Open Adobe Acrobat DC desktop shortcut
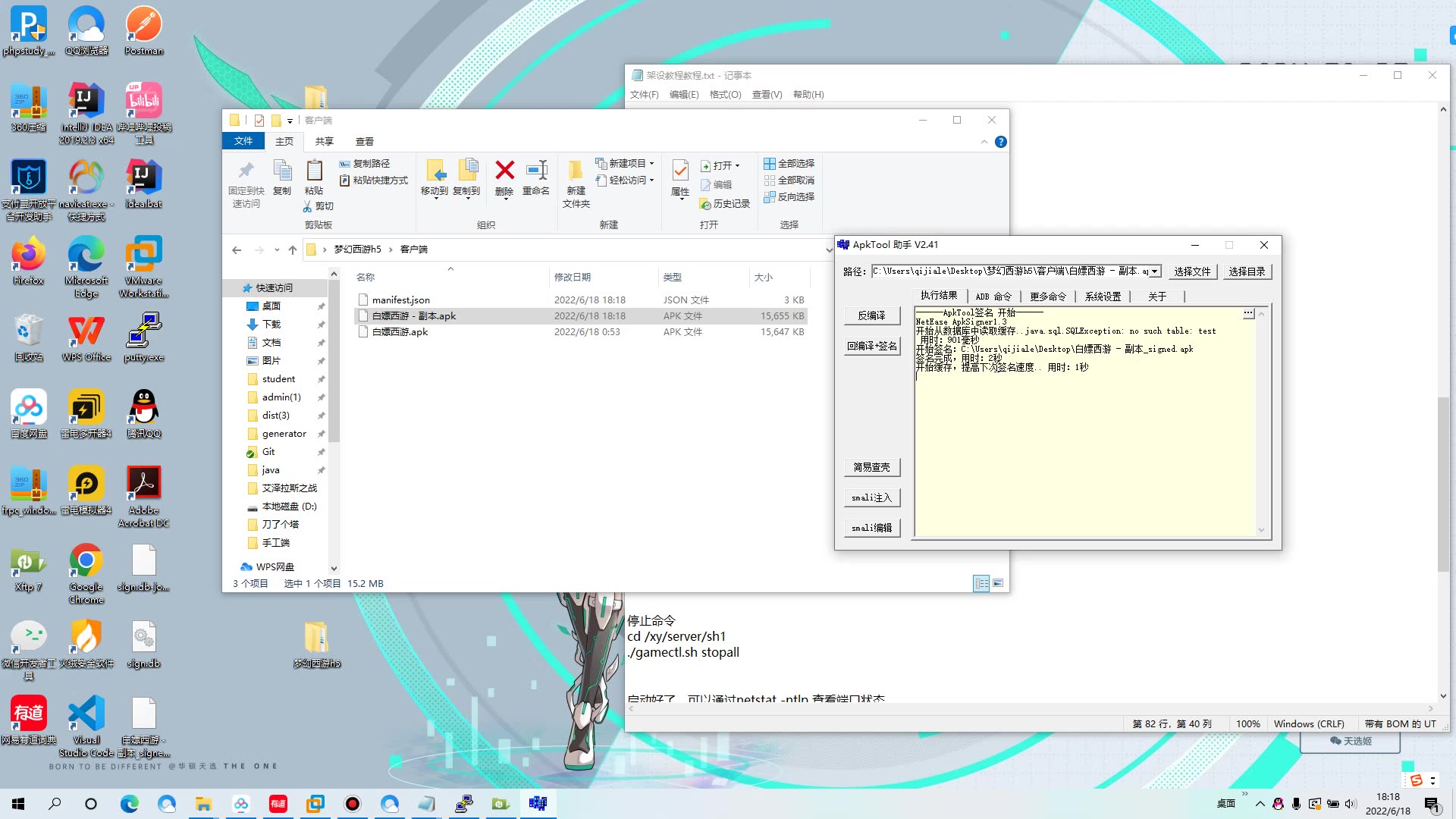 [143, 497]
